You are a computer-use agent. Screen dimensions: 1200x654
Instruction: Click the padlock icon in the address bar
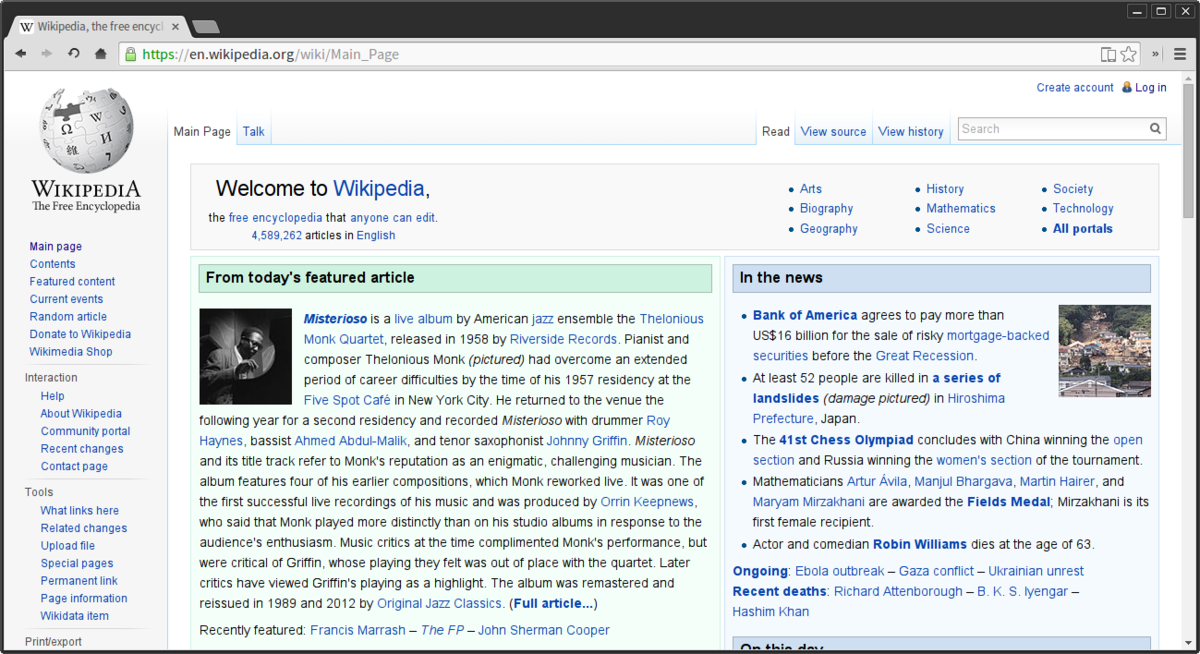coord(130,54)
